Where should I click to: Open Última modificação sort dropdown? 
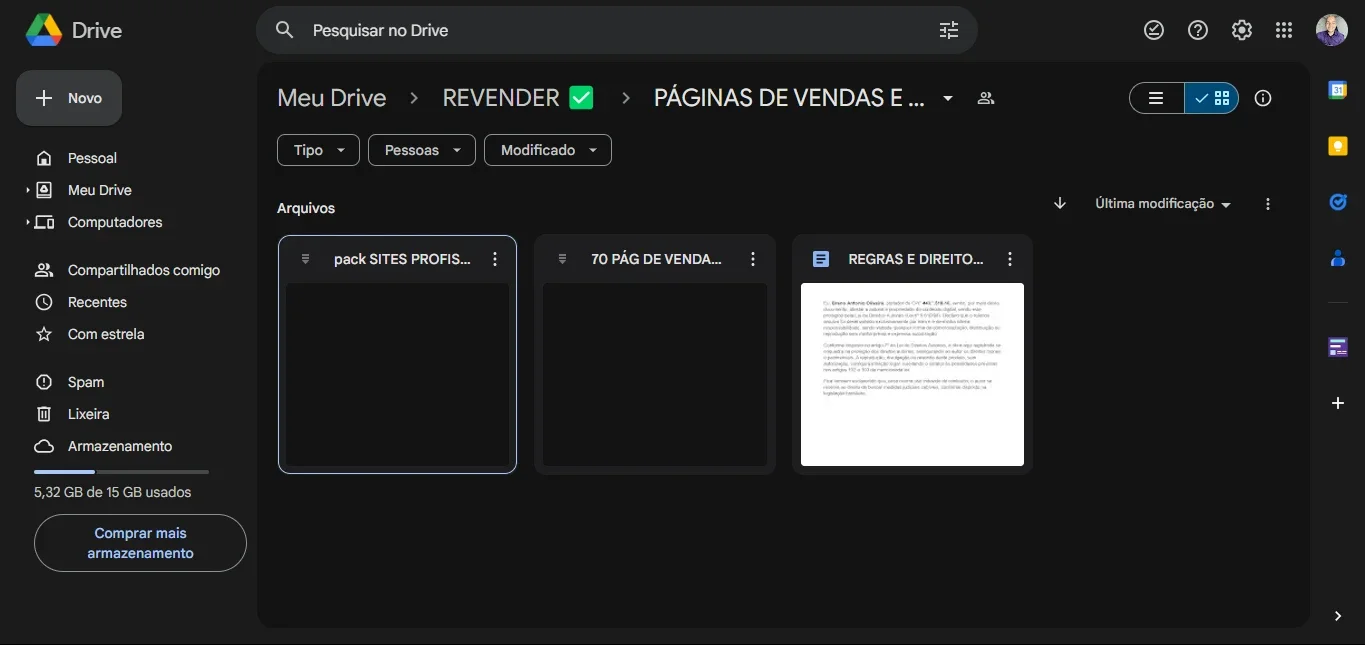[1163, 204]
